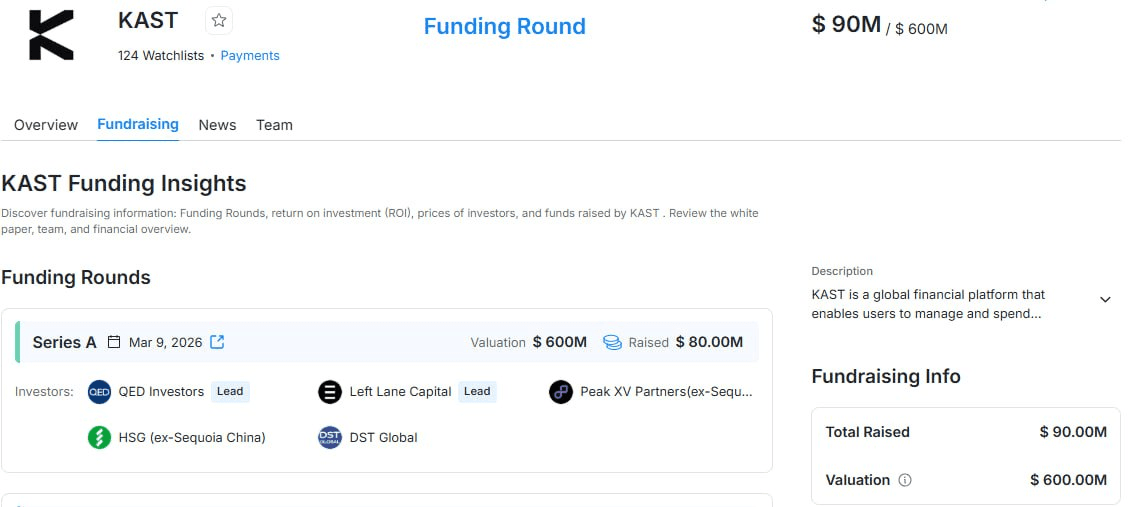Click the QED Investors logo

pyautogui.click(x=99, y=392)
